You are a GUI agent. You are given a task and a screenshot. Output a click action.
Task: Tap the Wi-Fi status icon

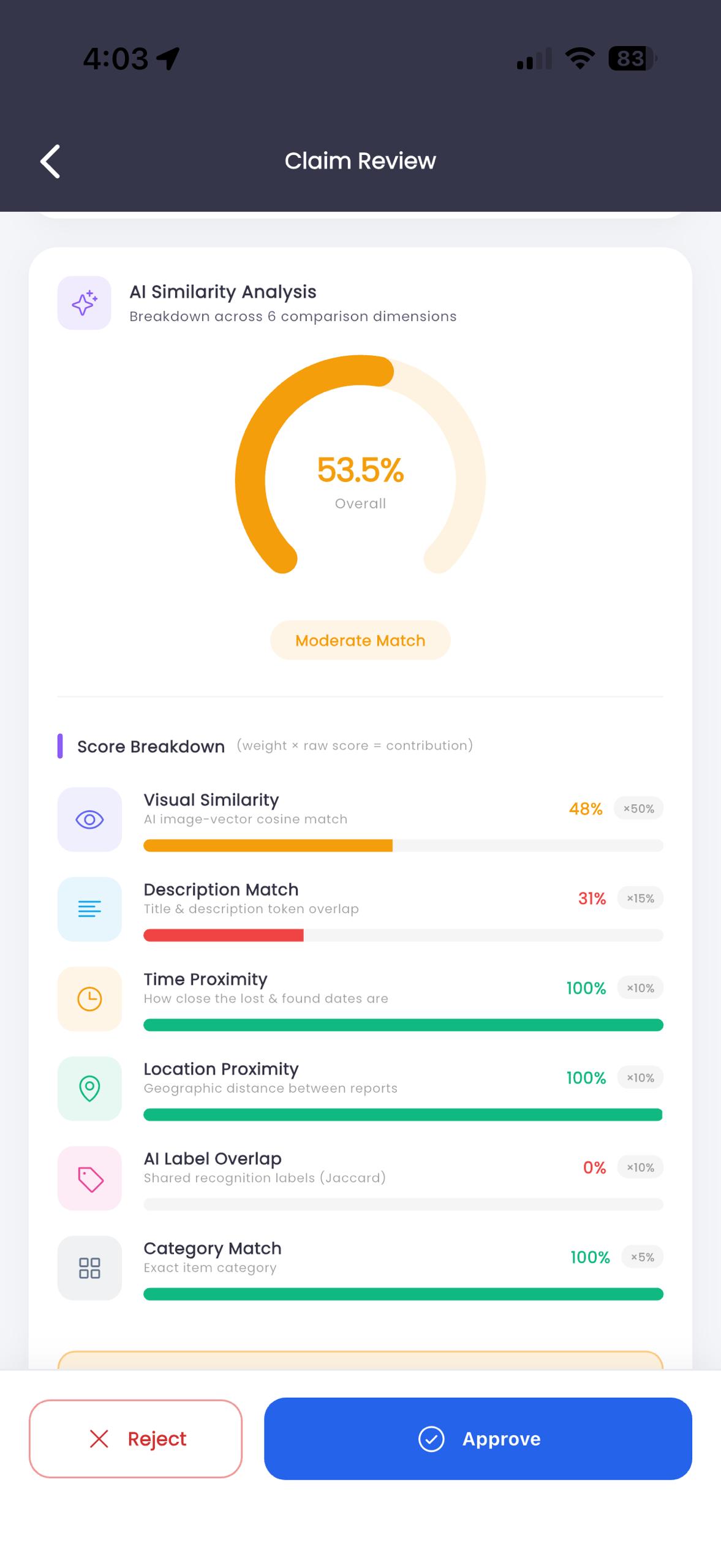pos(579,58)
